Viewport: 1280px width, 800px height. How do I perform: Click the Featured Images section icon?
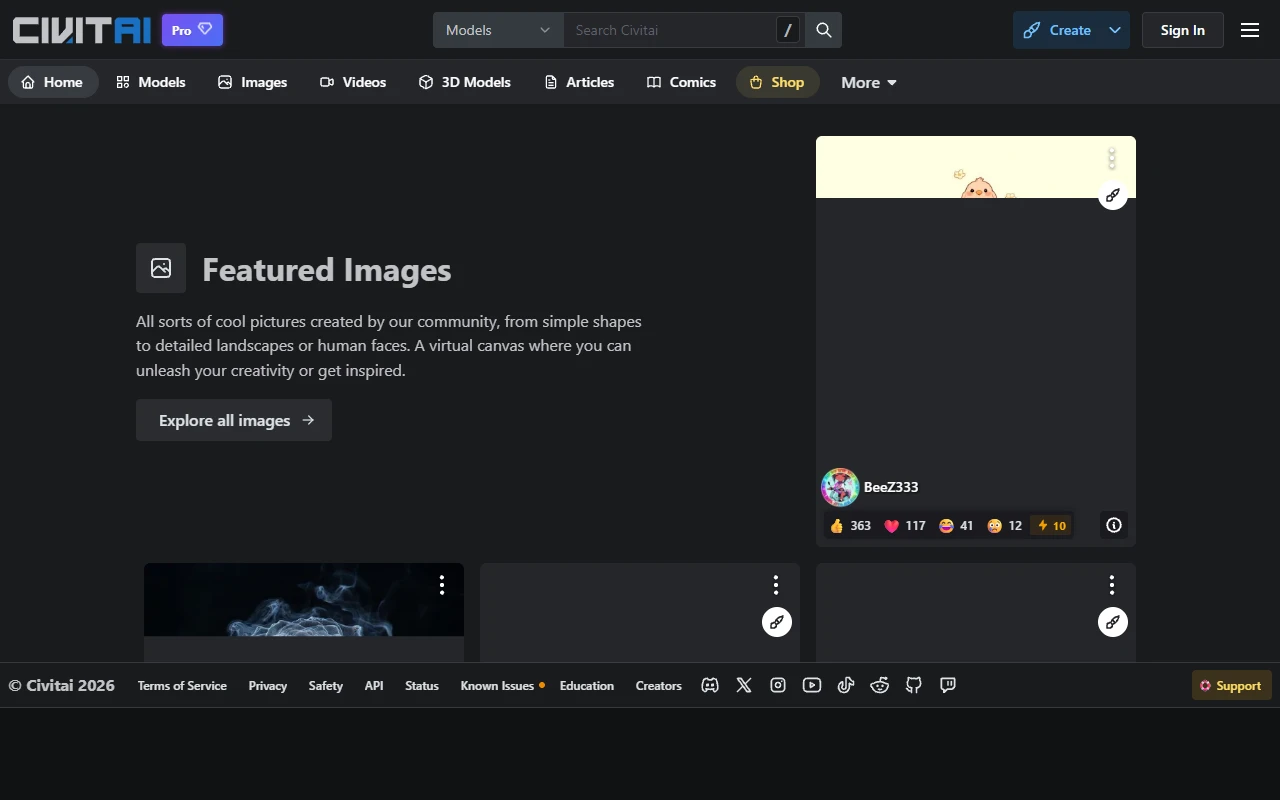pyautogui.click(x=161, y=268)
